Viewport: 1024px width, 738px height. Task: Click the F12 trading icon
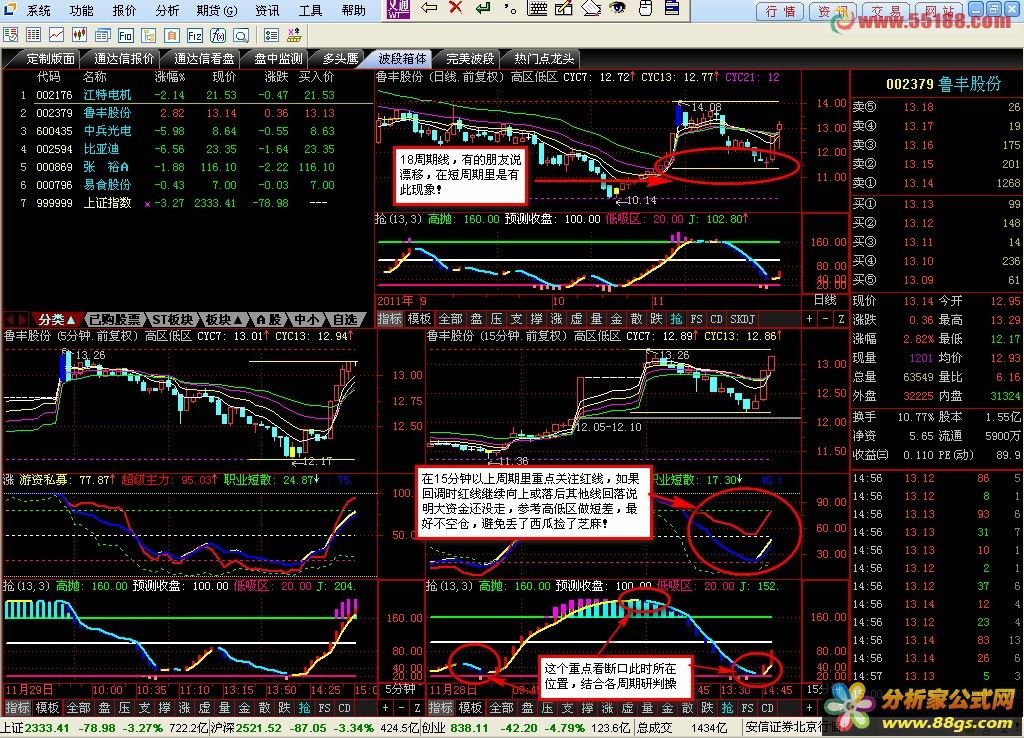click(195, 35)
